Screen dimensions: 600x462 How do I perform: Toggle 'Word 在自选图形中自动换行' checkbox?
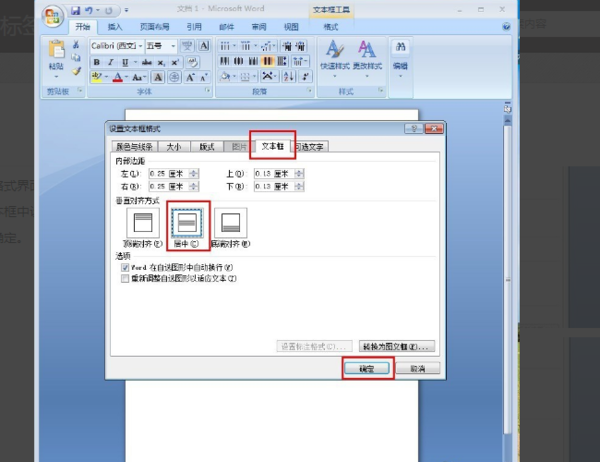tap(125, 268)
